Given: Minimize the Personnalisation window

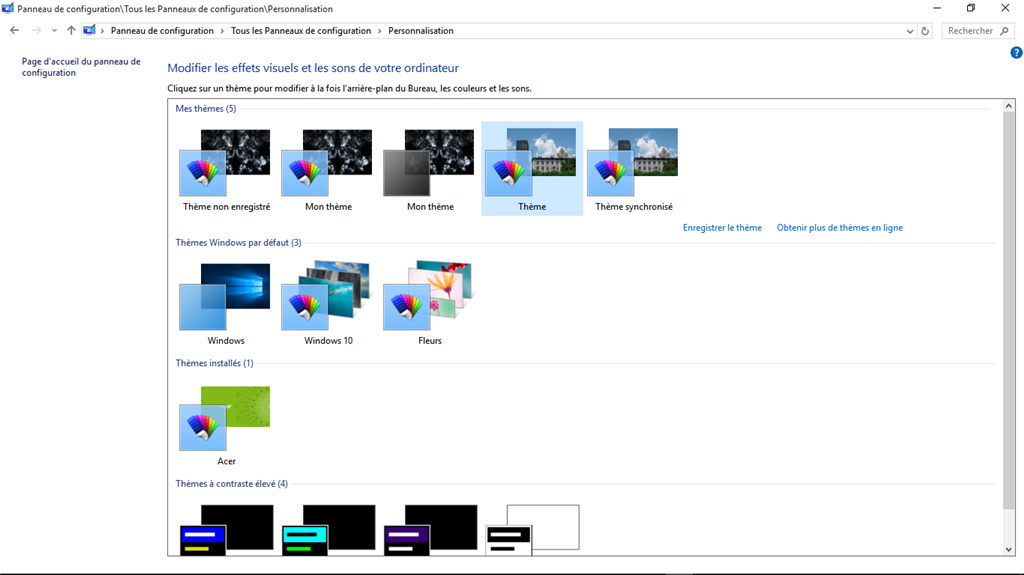Looking at the screenshot, I should coord(937,8).
